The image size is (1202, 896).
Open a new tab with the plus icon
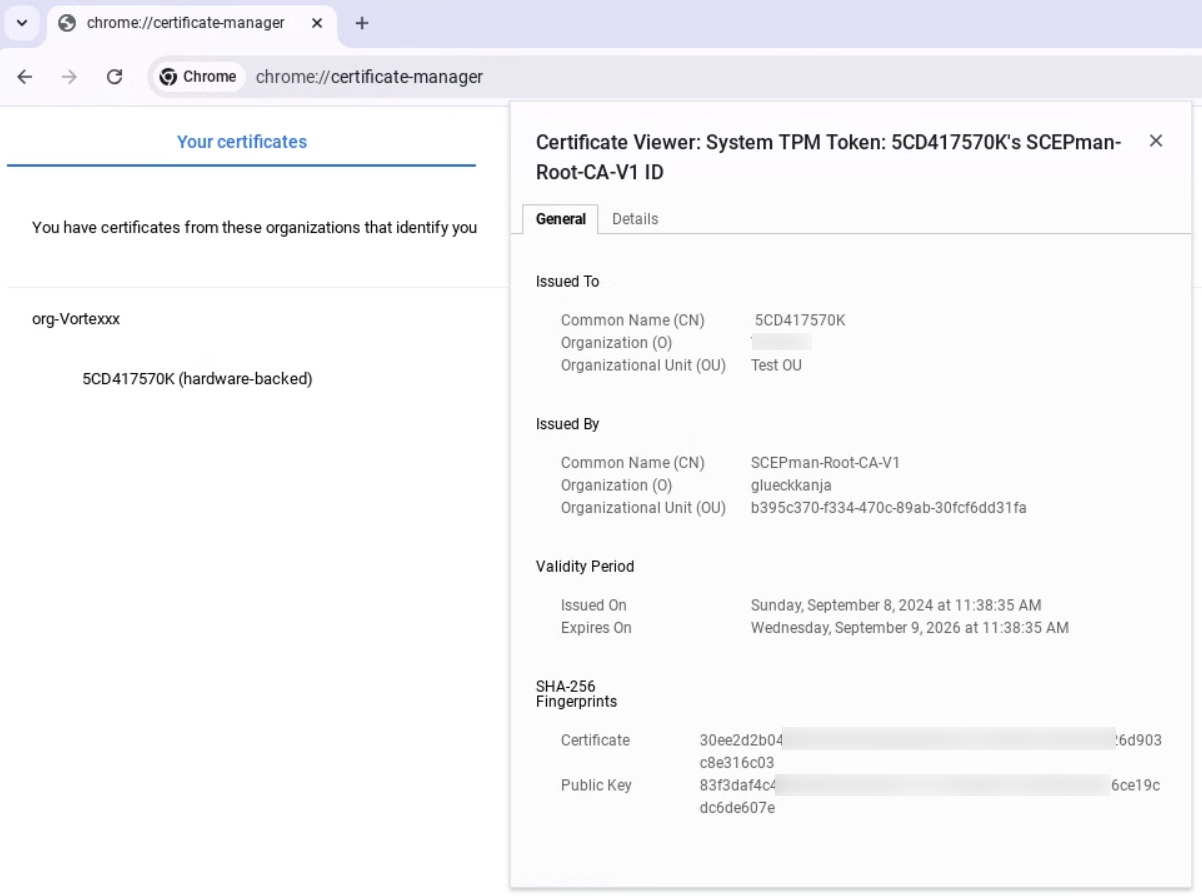pyautogui.click(x=362, y=23)
